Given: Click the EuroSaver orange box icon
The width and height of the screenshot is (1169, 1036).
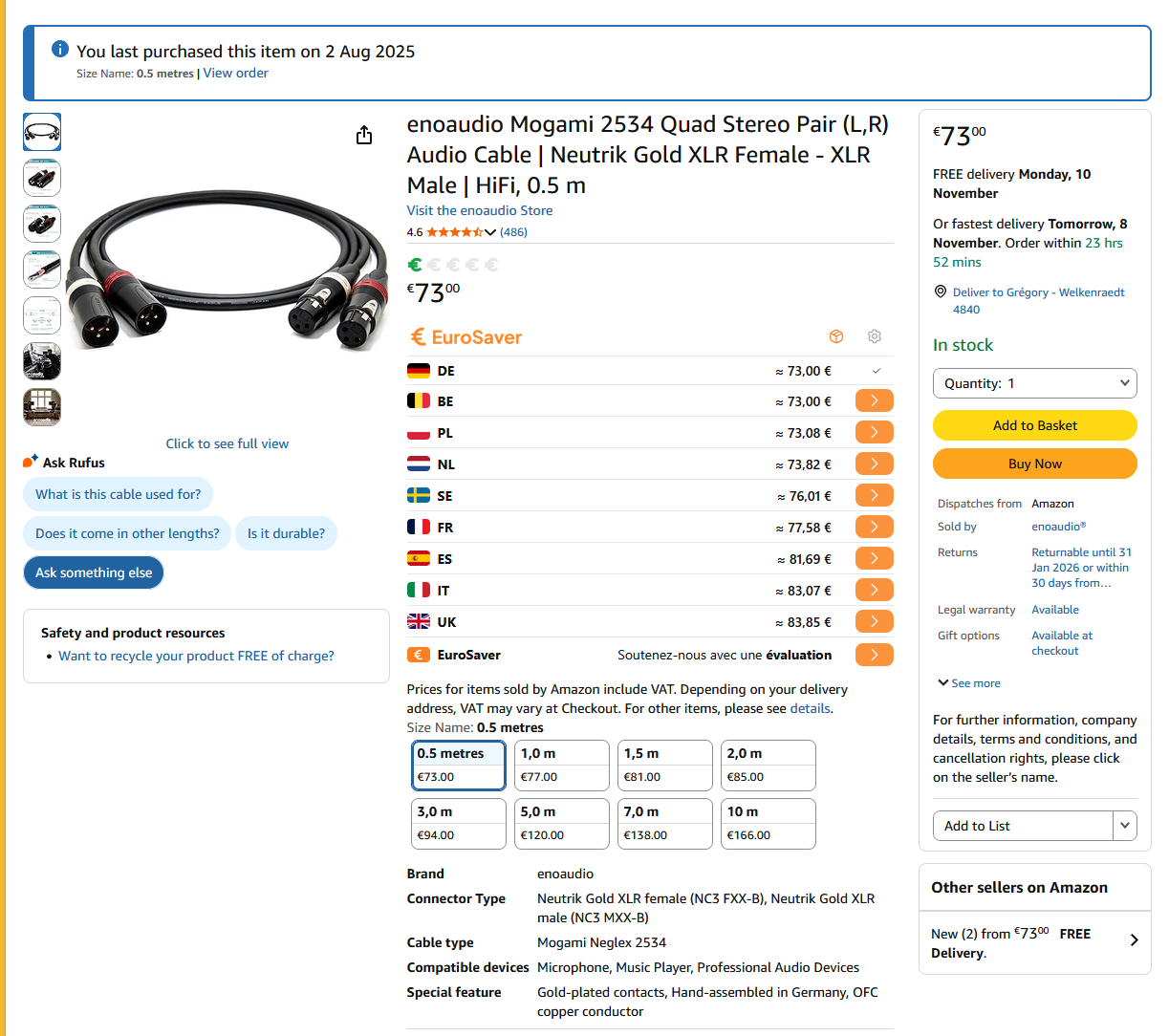Looking at the screenshot, I should (836, 336).
